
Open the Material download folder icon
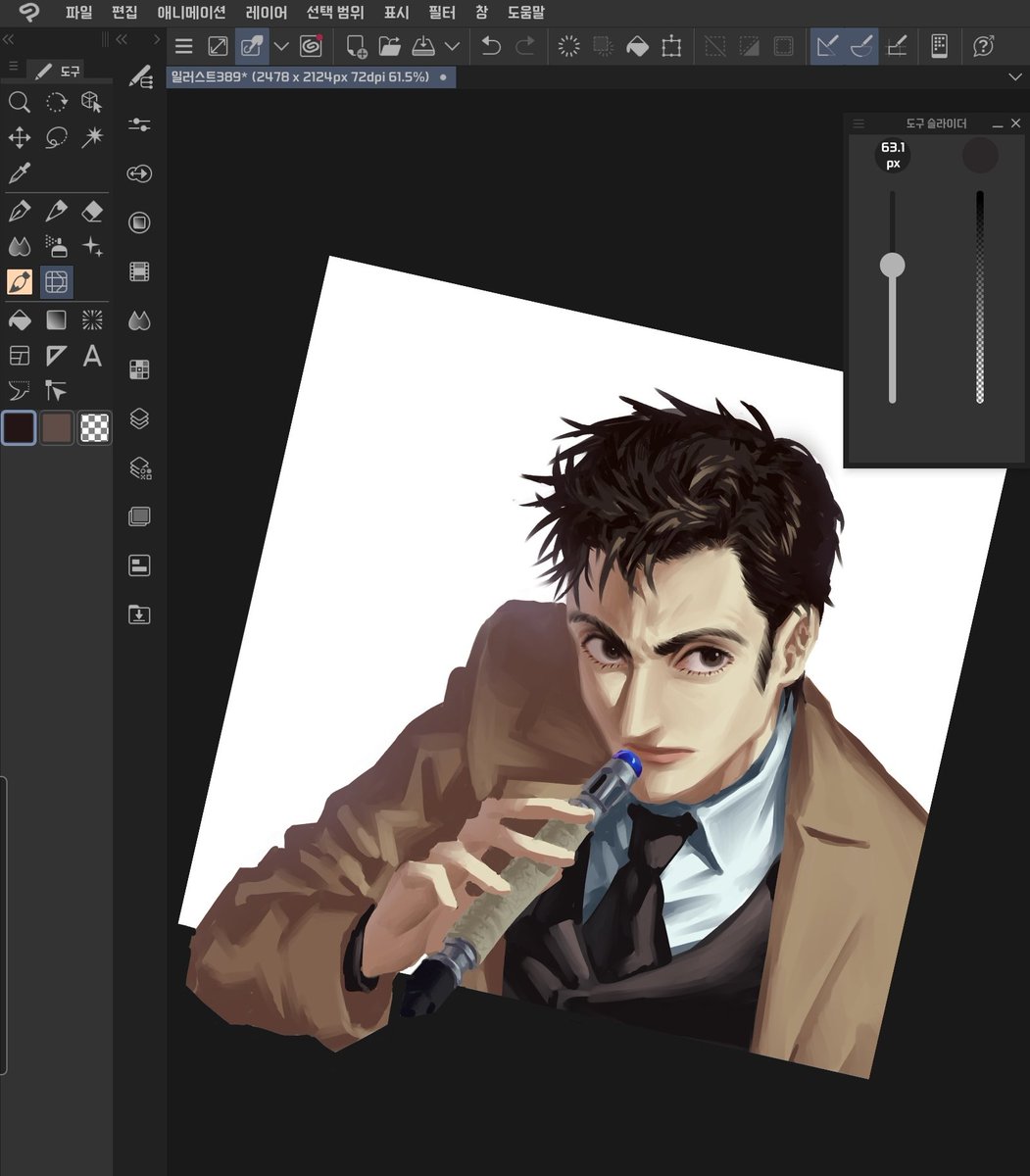(140, 614)
